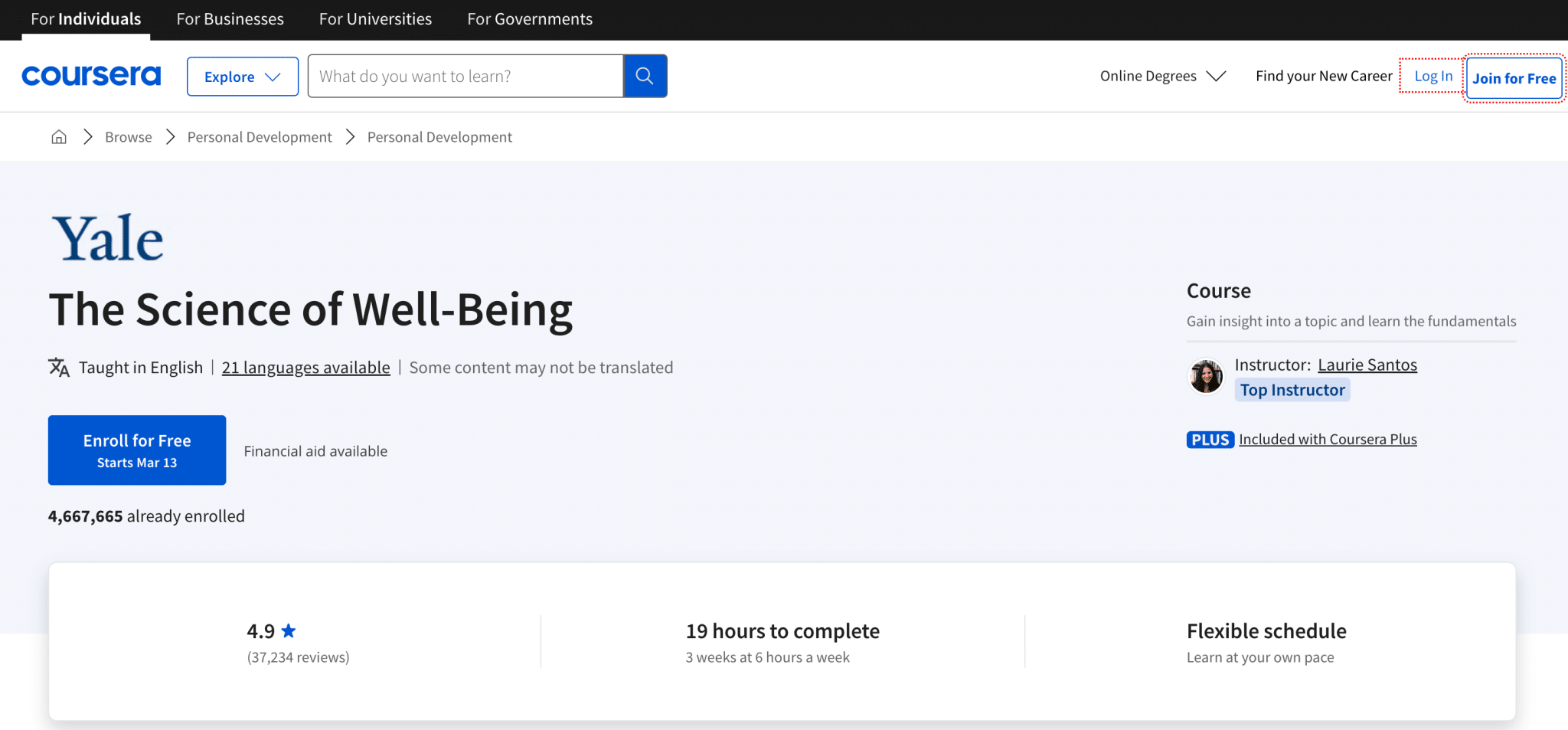
Task: Open the Explore dropdown
Action: coord(242,76)
